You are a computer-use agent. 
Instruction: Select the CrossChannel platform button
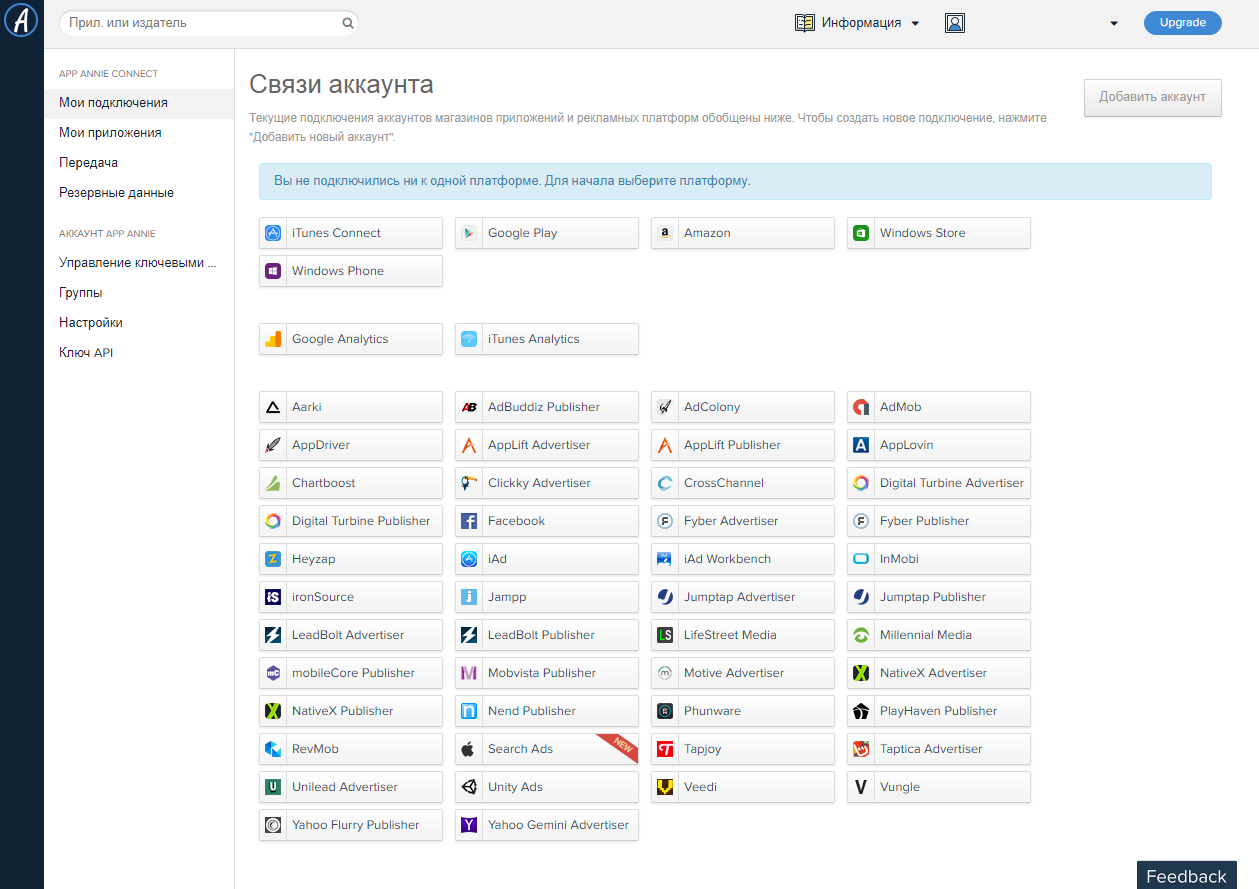pyautogui.click(x=742, y=483)
